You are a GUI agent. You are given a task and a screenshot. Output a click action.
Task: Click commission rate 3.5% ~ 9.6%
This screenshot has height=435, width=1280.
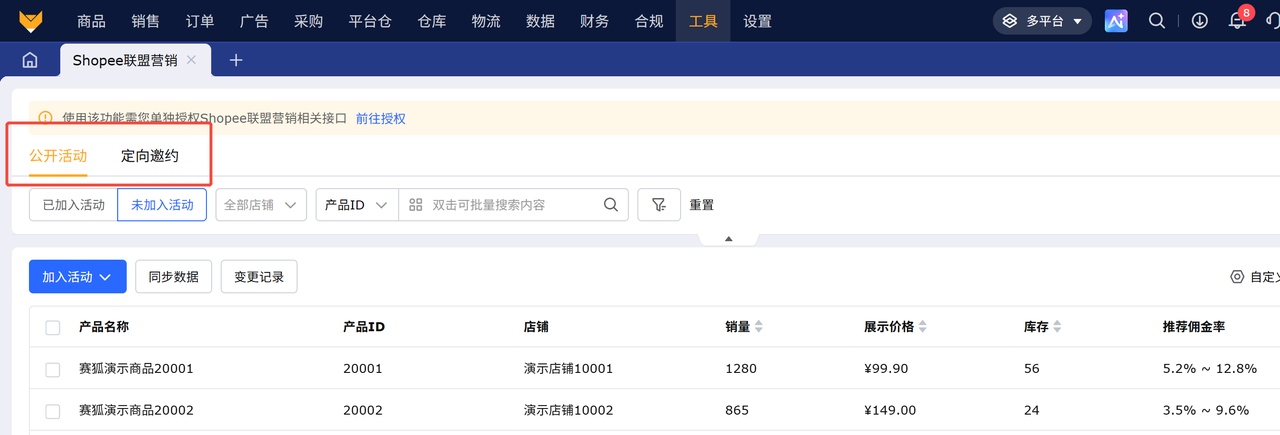pos(1206,411)
